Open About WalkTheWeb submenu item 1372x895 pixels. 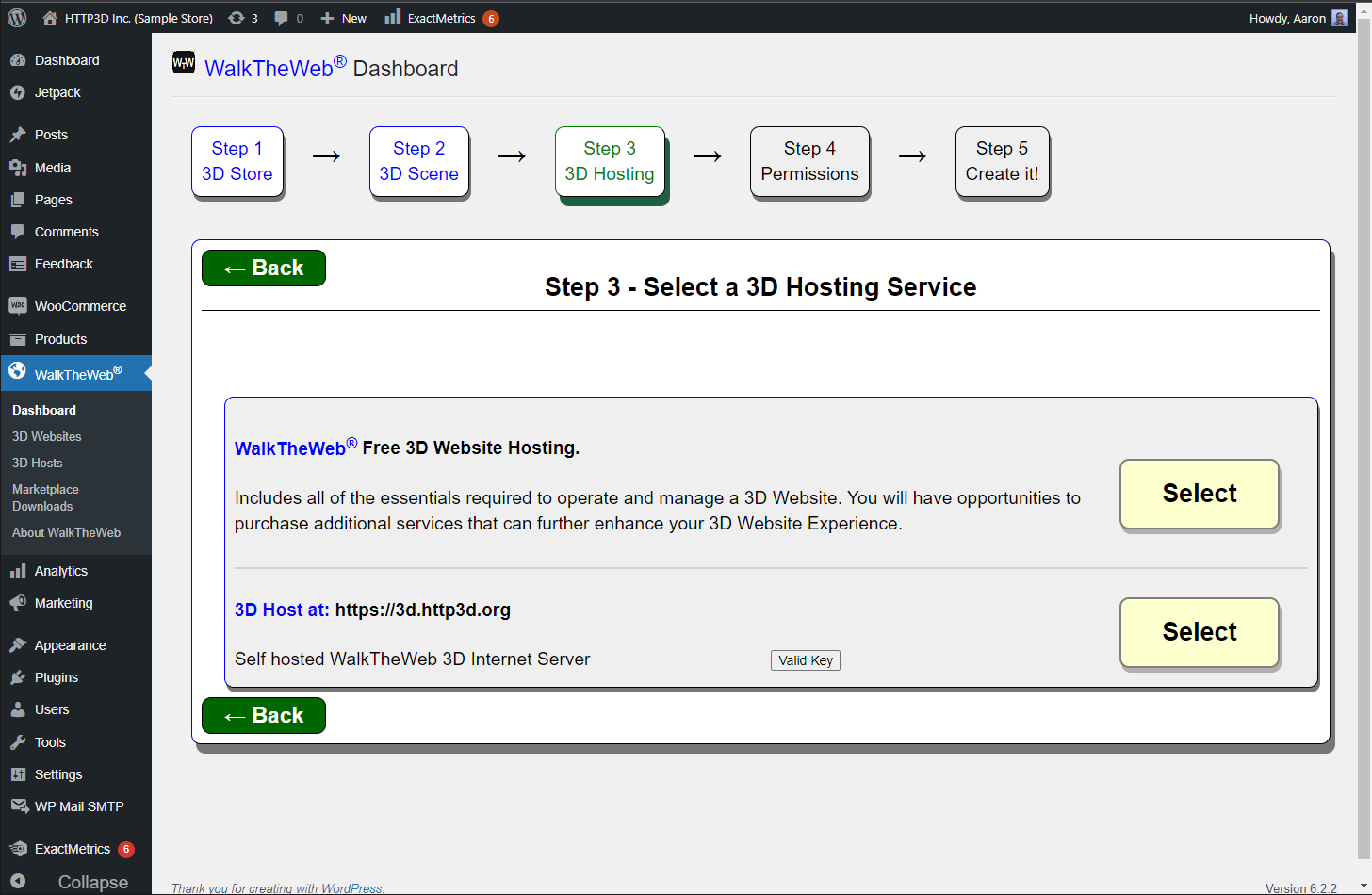[x=66, y=532]
